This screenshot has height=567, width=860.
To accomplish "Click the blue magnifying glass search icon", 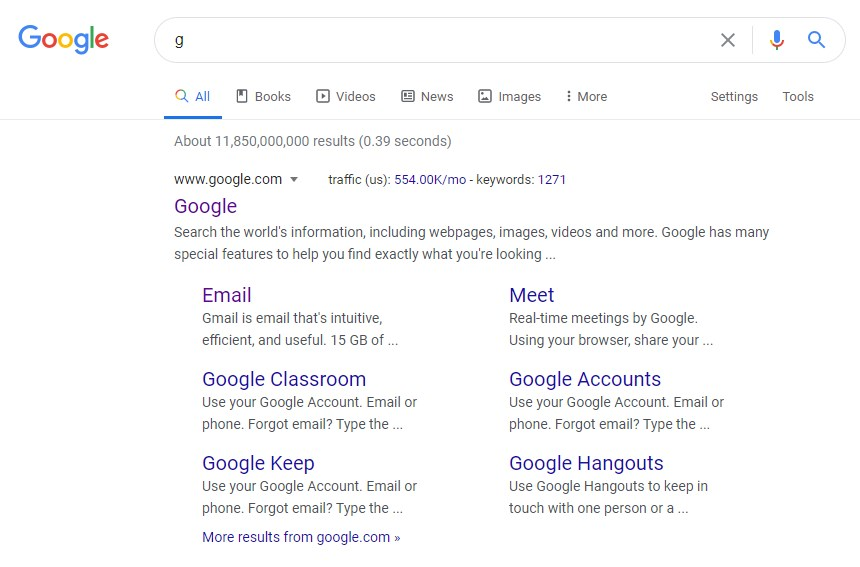I will [816, 39].
